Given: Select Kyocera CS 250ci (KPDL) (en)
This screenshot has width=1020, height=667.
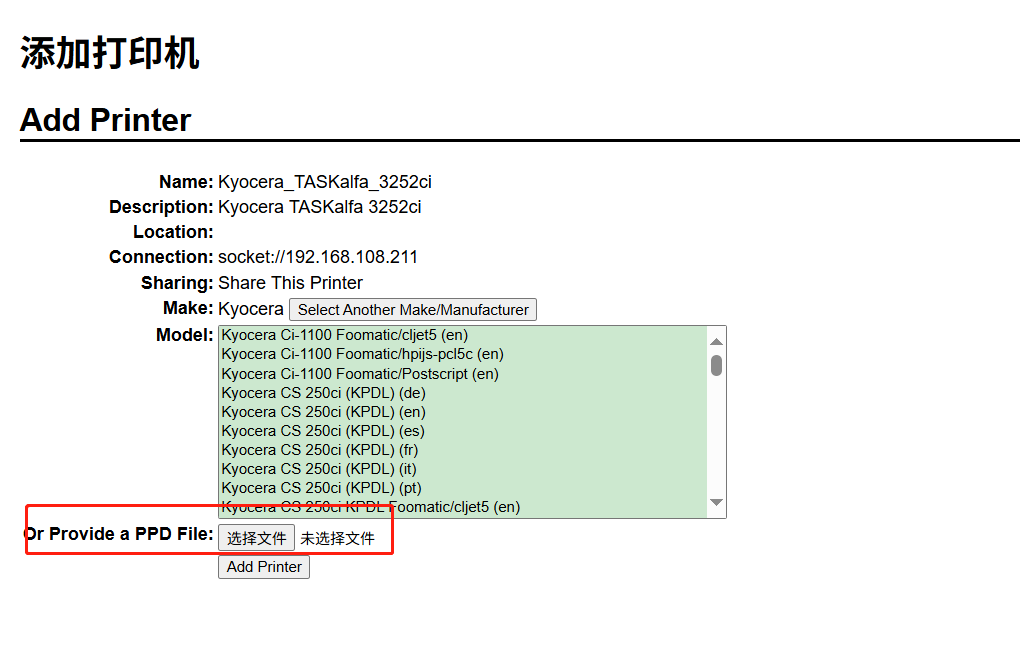Looking at the screenshot, I should (x=464, y=412).
